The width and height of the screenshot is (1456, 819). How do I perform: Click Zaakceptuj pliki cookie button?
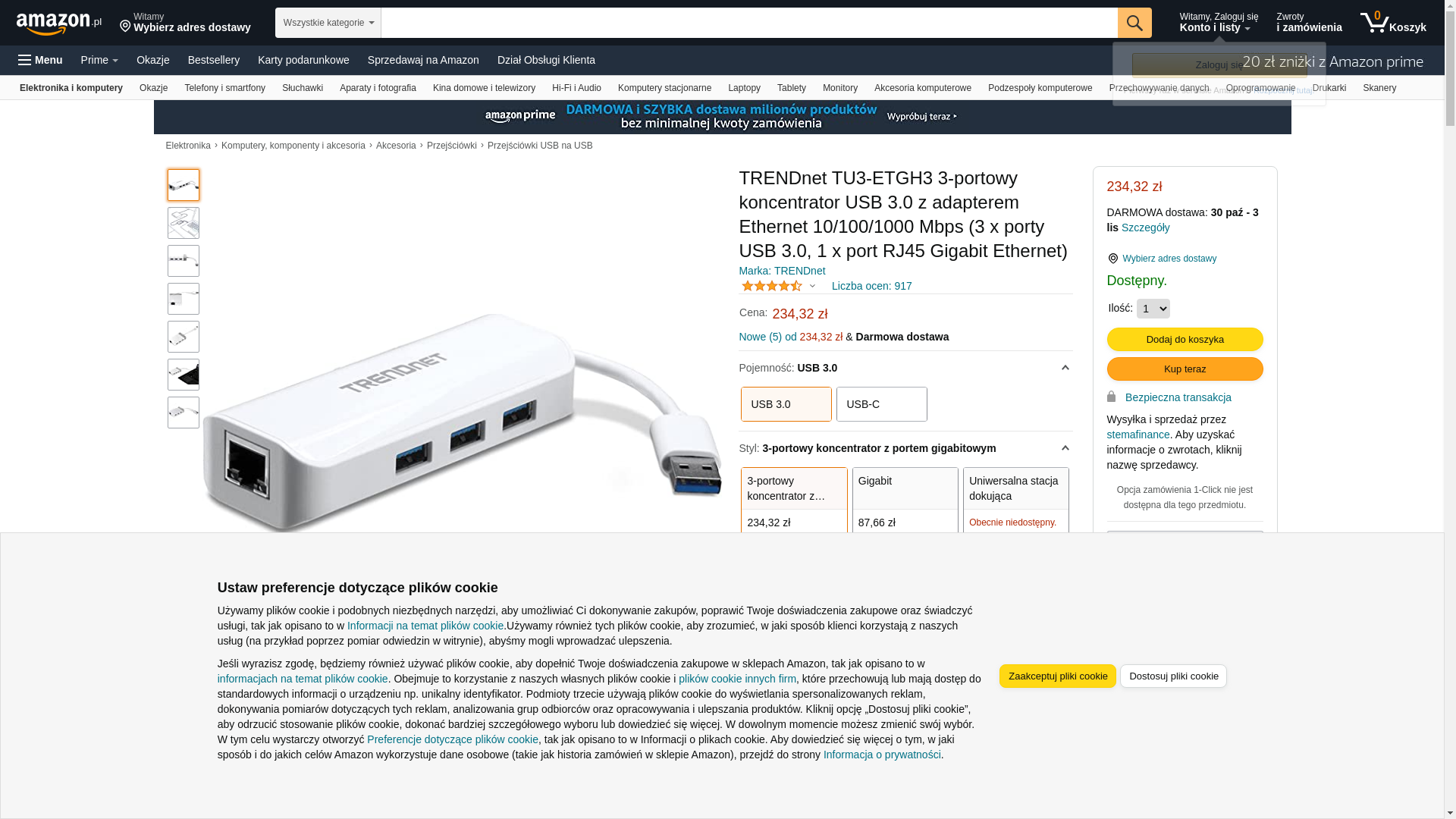point(1057,676)
